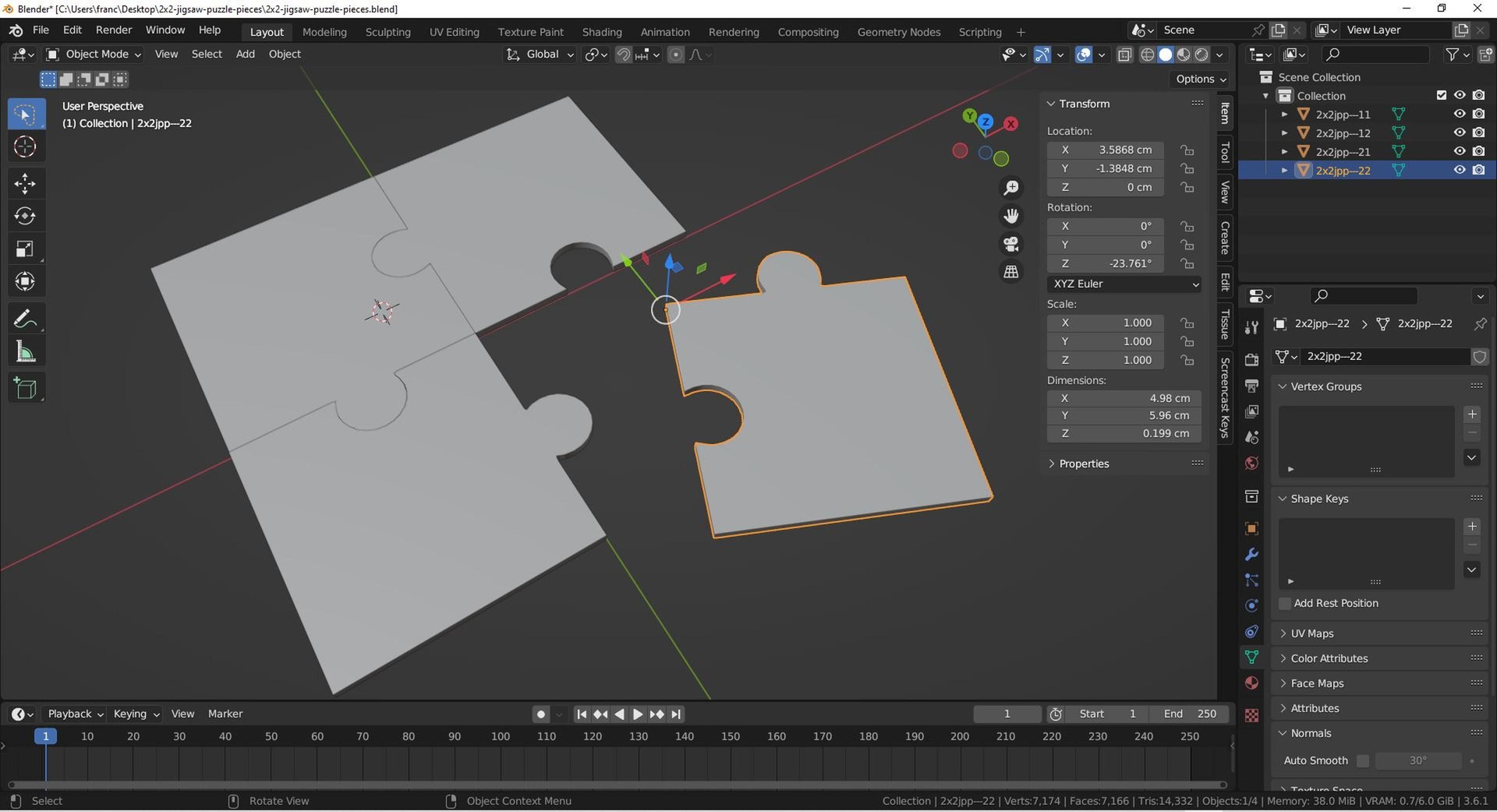This screenshot has height=812, width=1497.
Task: Switch orthographic/perspective grid icon
Action: click(x=1011, y=272)
